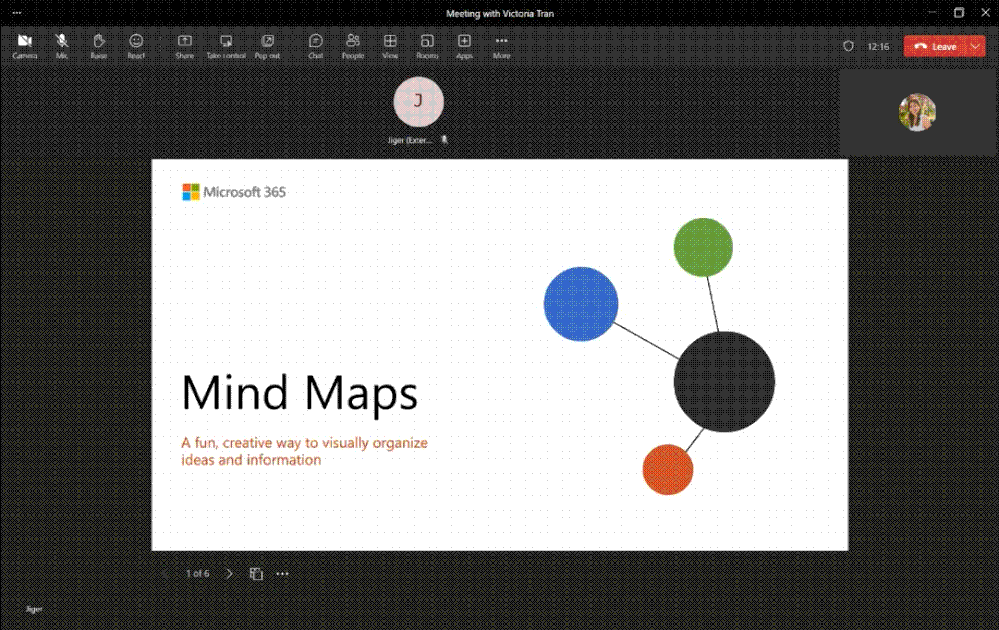Add Apps to the meeting
Screen dimensions: 999x630
click(464, 46)
